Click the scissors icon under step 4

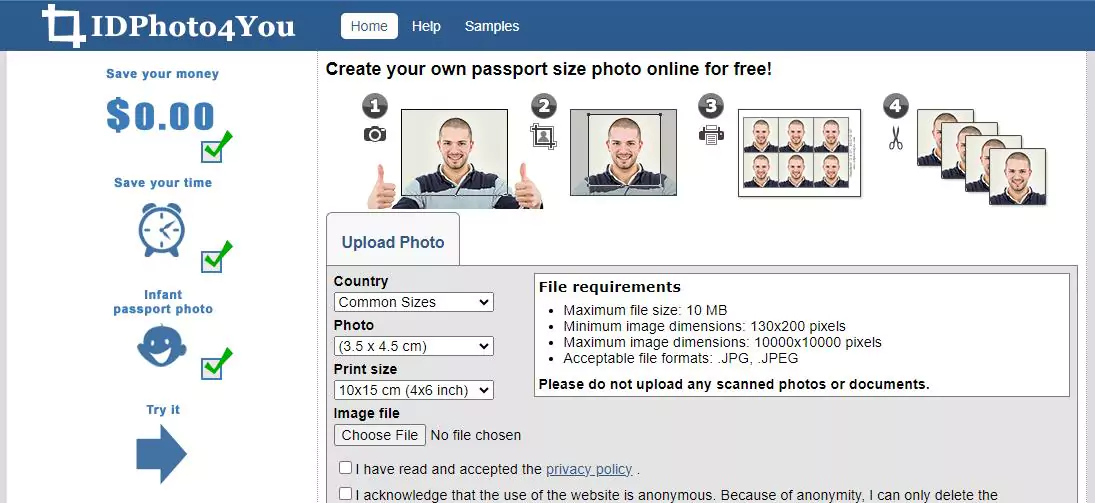click(895, 138)
